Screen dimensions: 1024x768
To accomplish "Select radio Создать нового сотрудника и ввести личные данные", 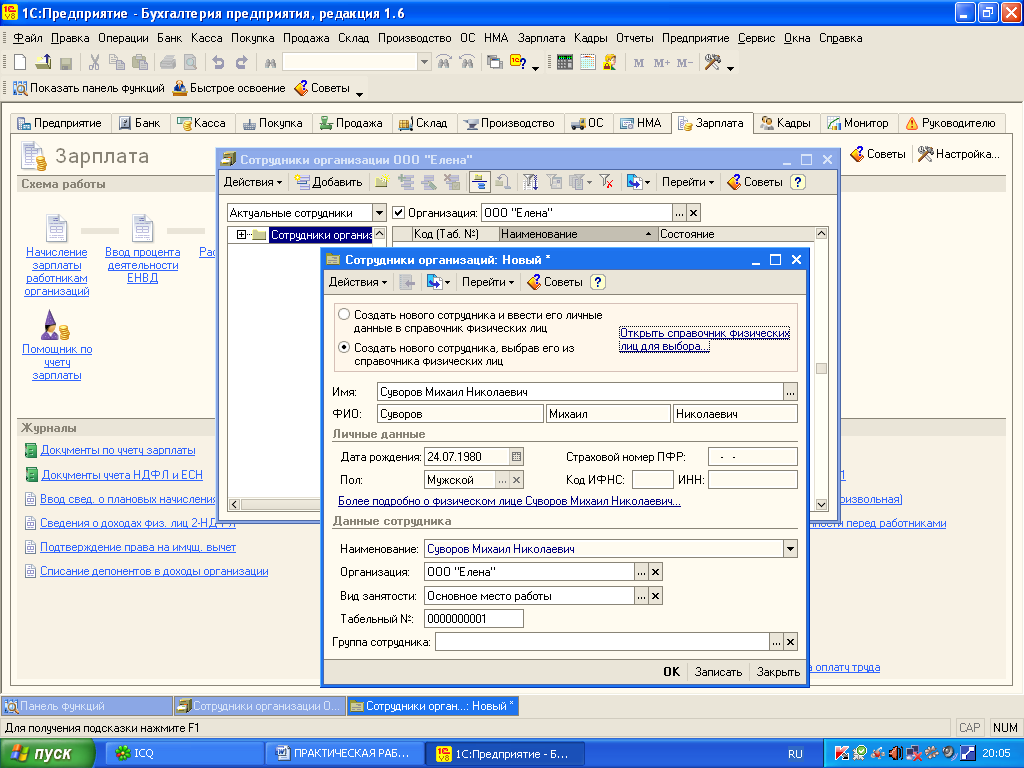I will click(x=344, y=314).
